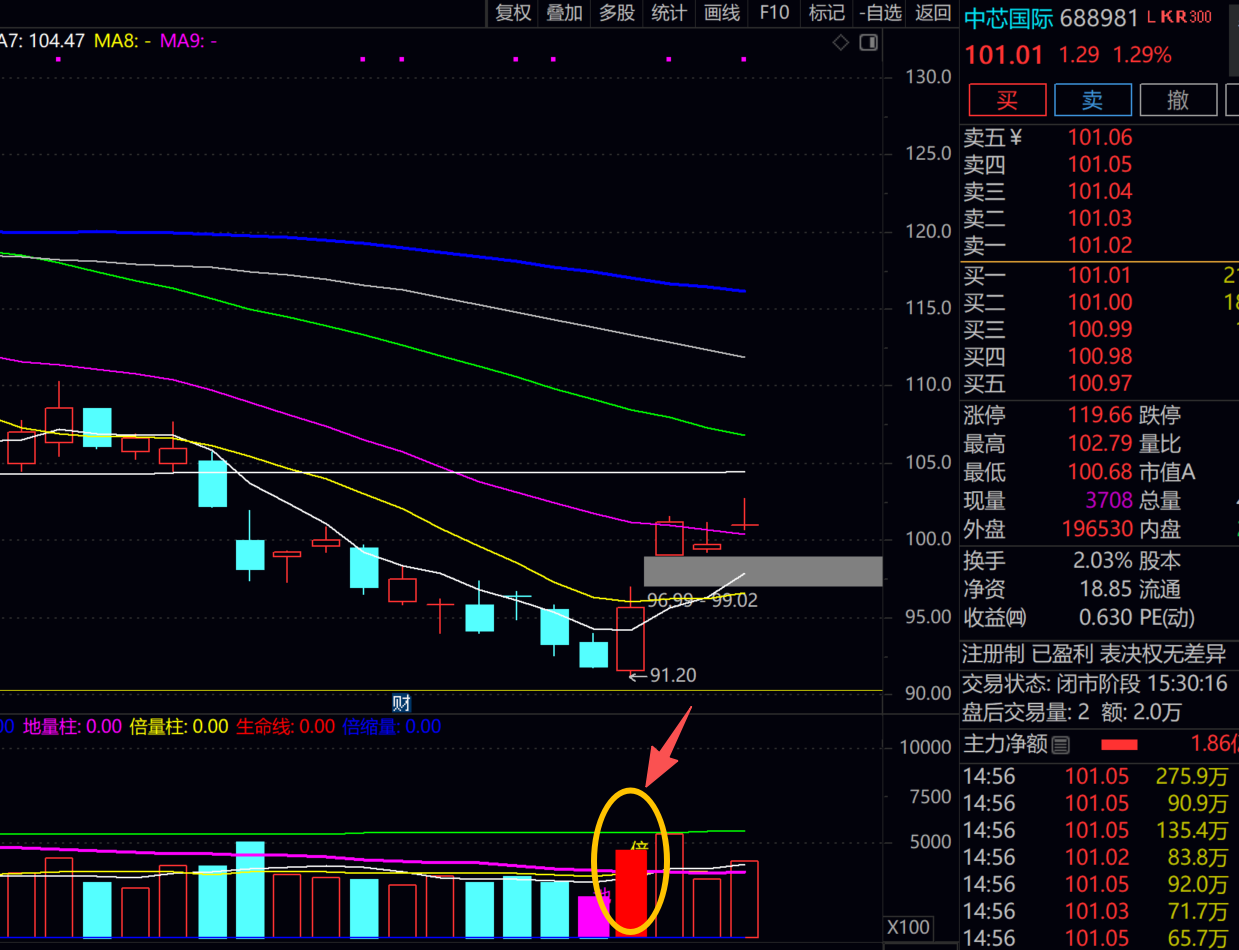Open F10 company information
This screenshot has width=1239, height=950.
(x=774, y=13)
